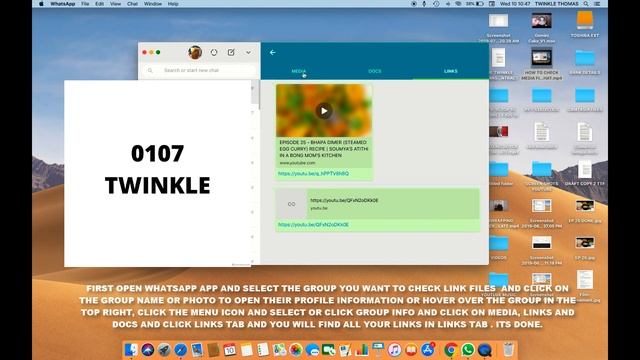Switch to the Media tab

click(x=298, y=71)
